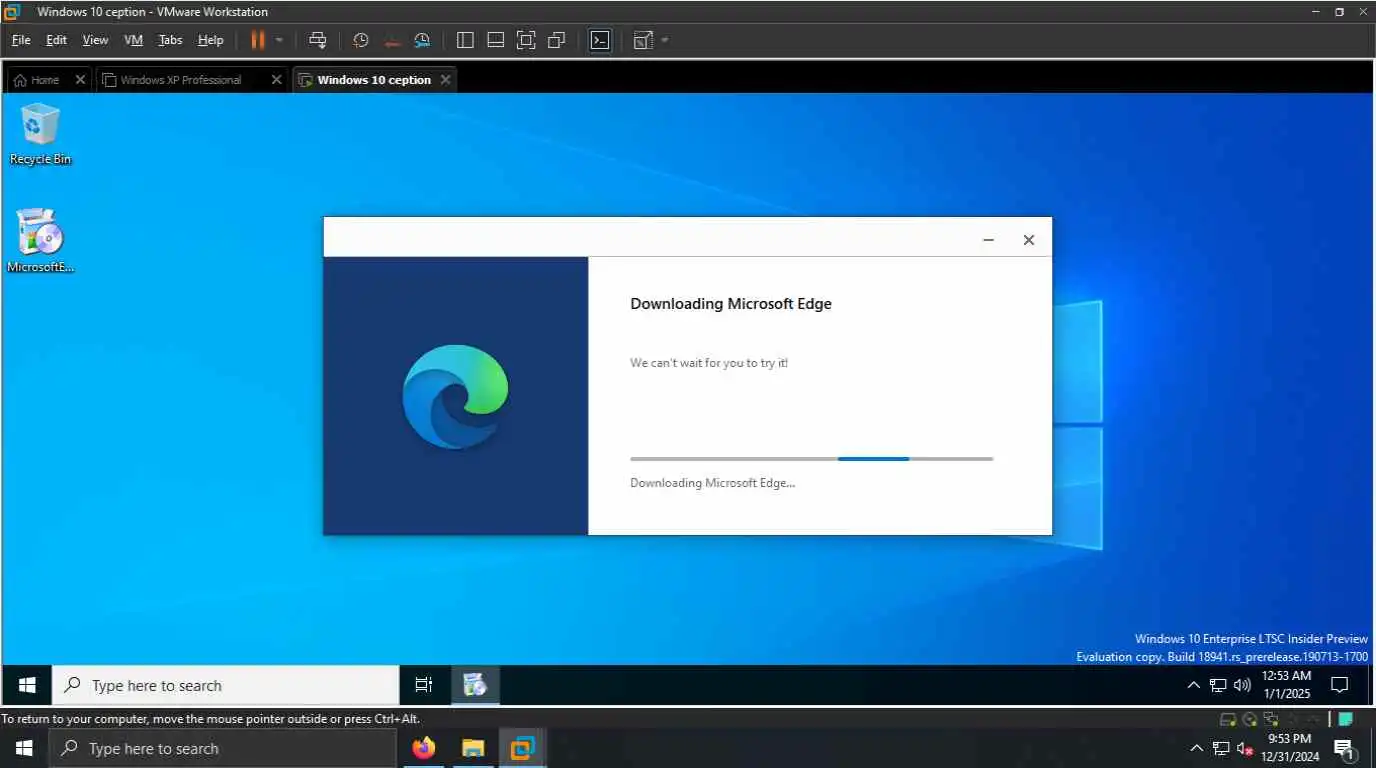
Task: Open the power options dropdown beside pause
Action: click(279, 40)
